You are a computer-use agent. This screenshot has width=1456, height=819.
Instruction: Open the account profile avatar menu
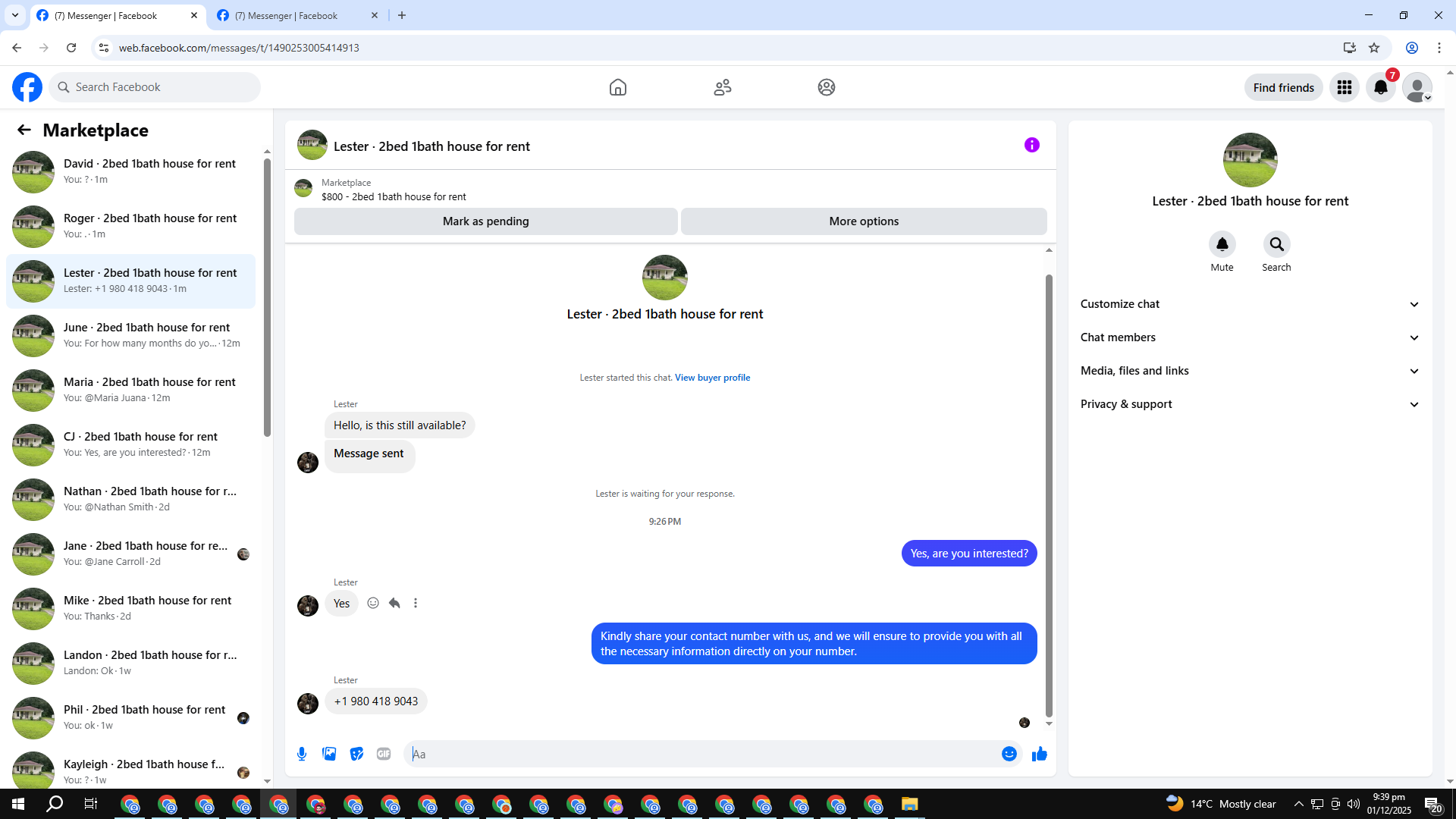pyautogui.click(x=1417, y=87)
